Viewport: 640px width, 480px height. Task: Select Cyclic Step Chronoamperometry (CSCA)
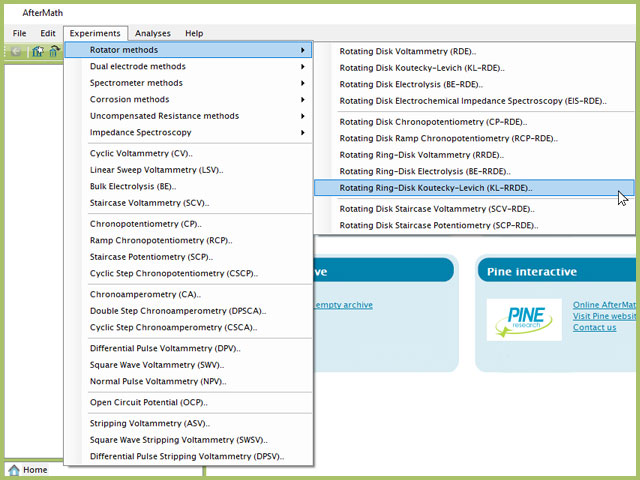pyautogui.click(x=189, y=328)
